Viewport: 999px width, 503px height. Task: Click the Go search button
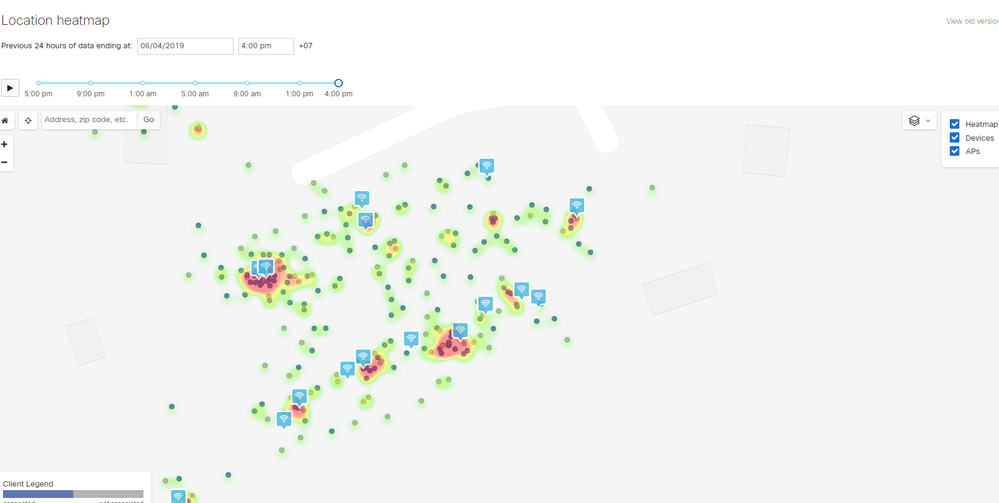click(148, 120)
